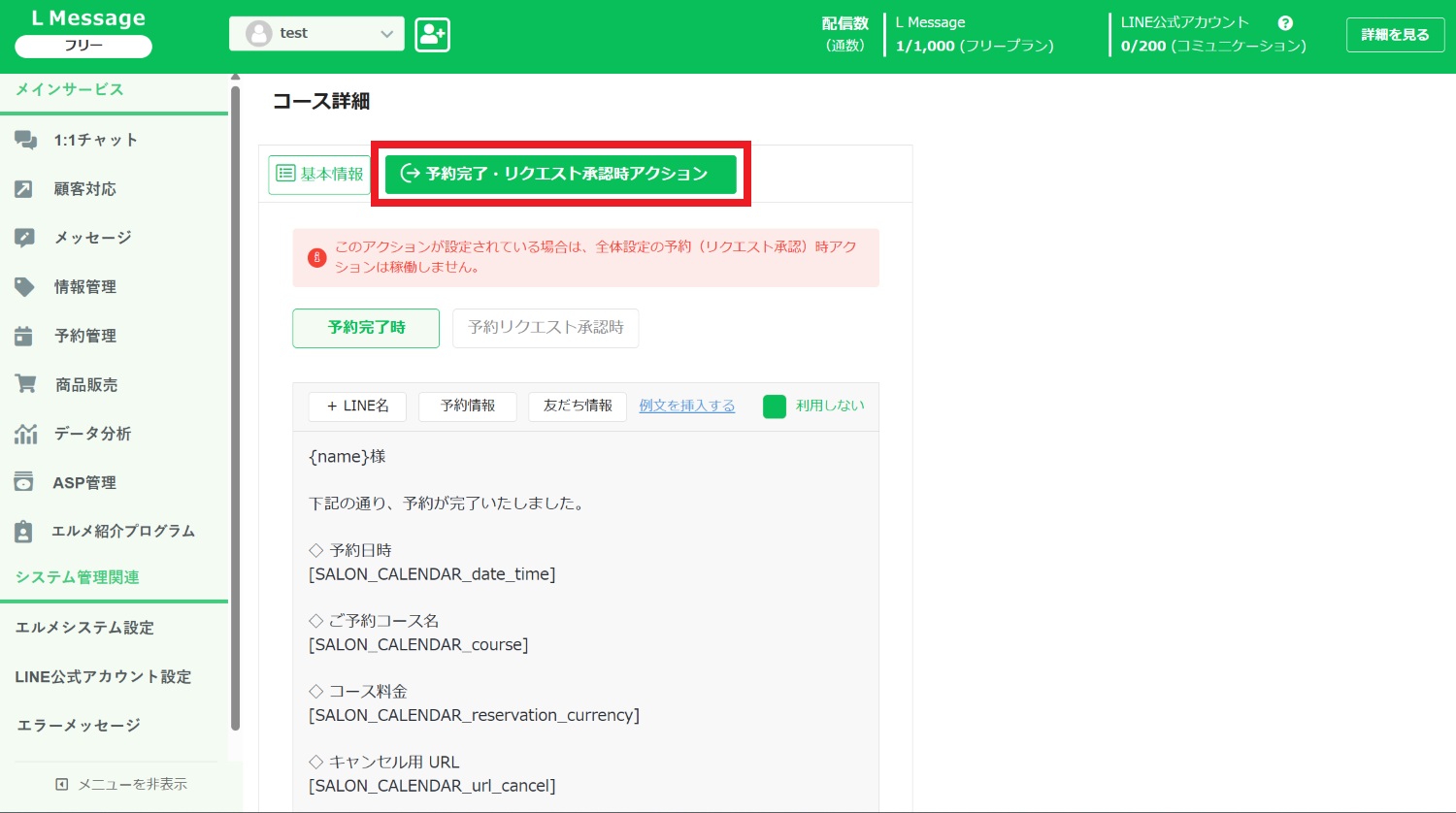Open the test account dropdown

[316, 34]
